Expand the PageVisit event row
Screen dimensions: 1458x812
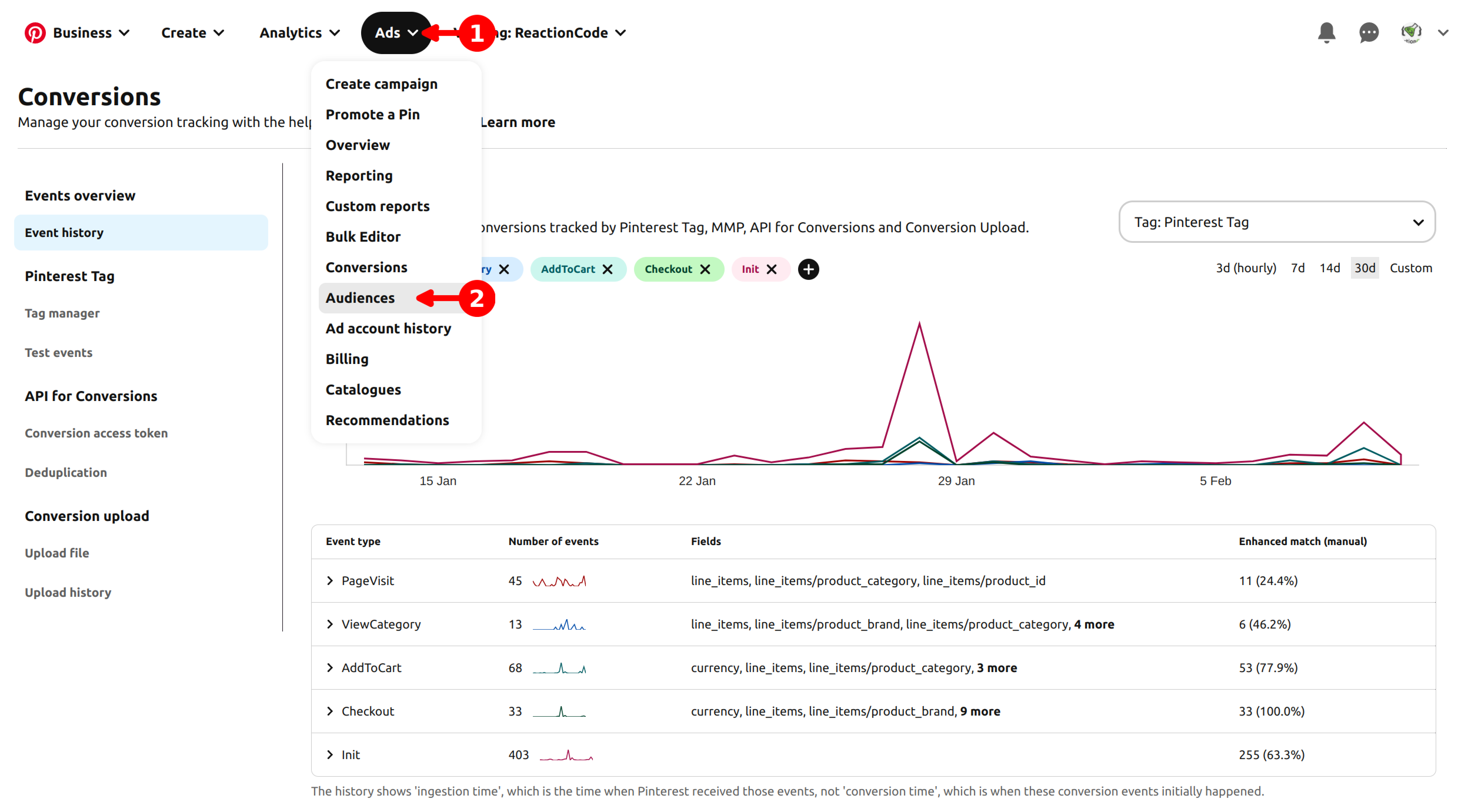[330, 581]
